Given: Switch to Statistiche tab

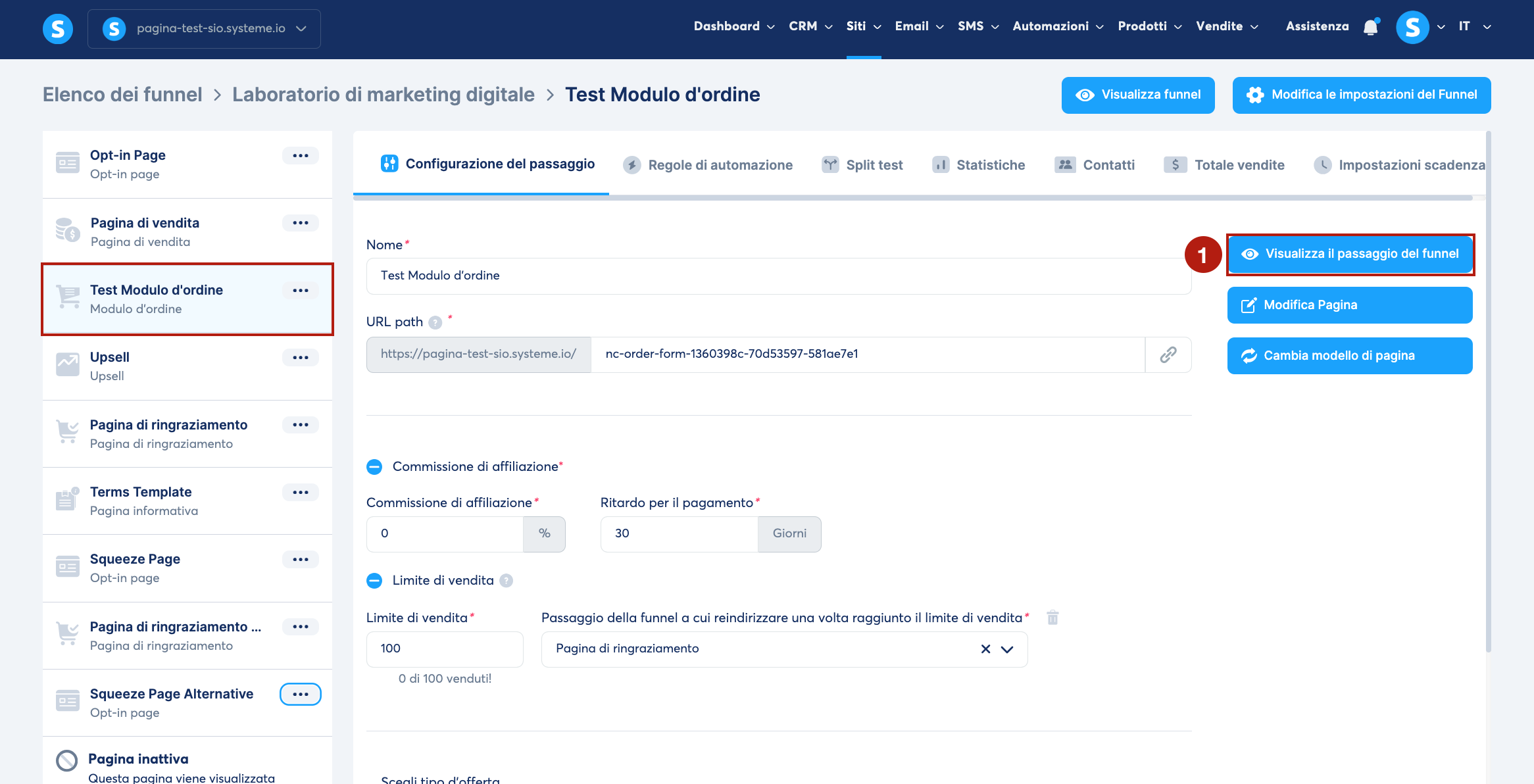Looking at the screenshot, I should pyautogui.click(x=979, y=165).
